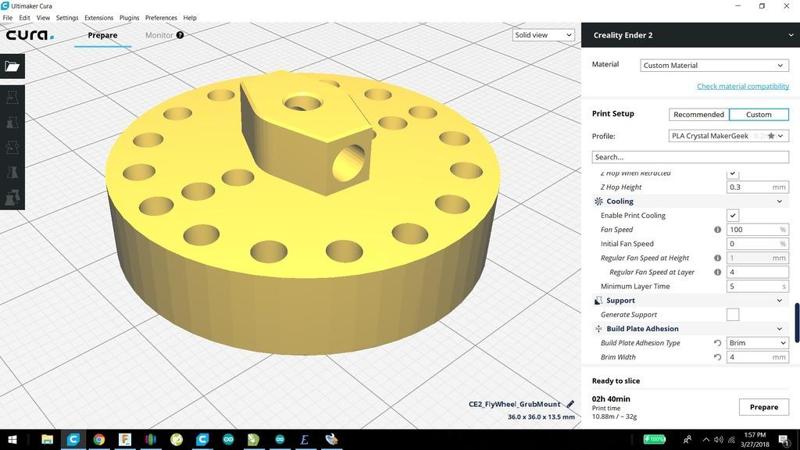
Task: Open Build Plate Adhesion Type dropdown showing Brim
Action: click(x=758, y=343)
